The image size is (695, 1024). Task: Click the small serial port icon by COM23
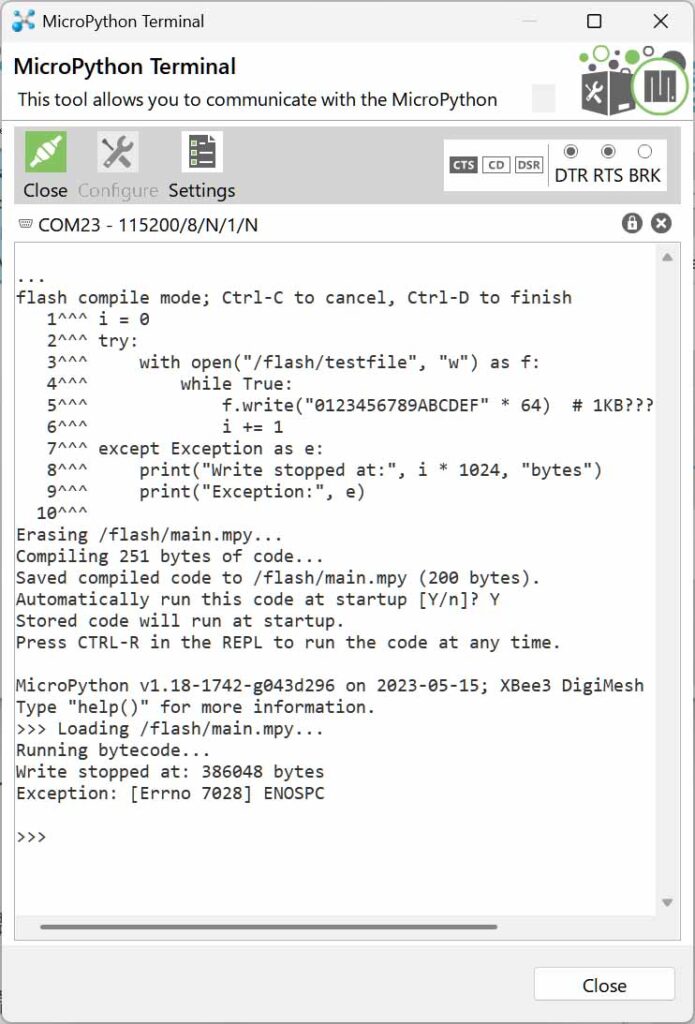coord(25,224)
